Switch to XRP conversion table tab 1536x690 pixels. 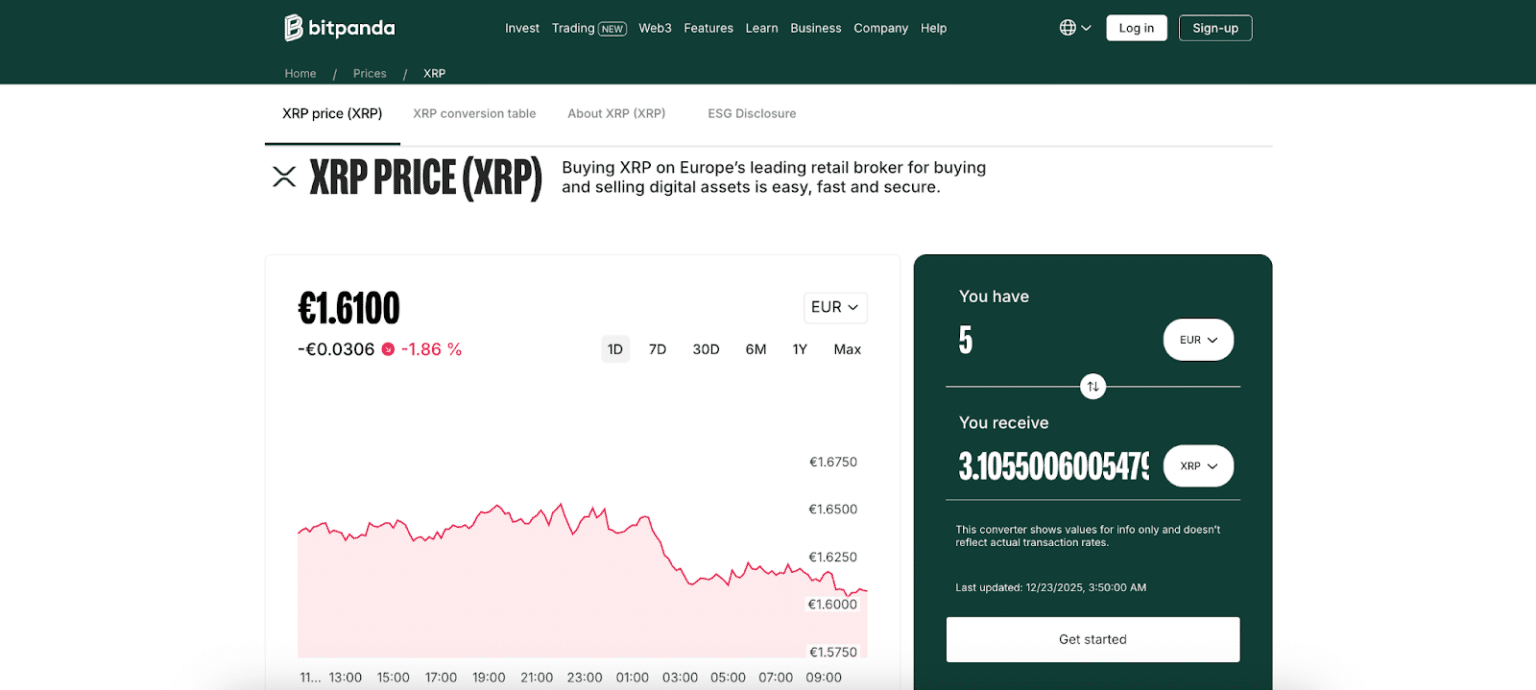tap(474, 114)
